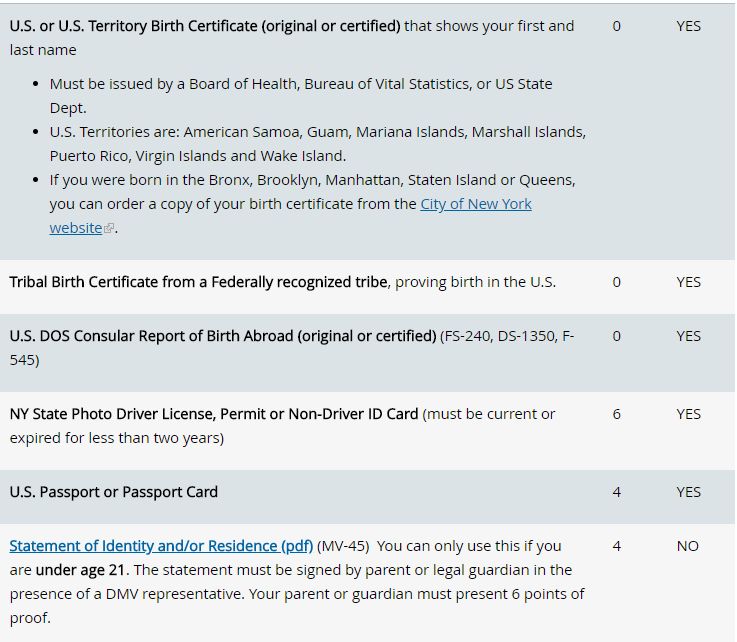737x642 pixels.
Task: Click YES in the Consular Report row
Action: (x=688, y=336)
